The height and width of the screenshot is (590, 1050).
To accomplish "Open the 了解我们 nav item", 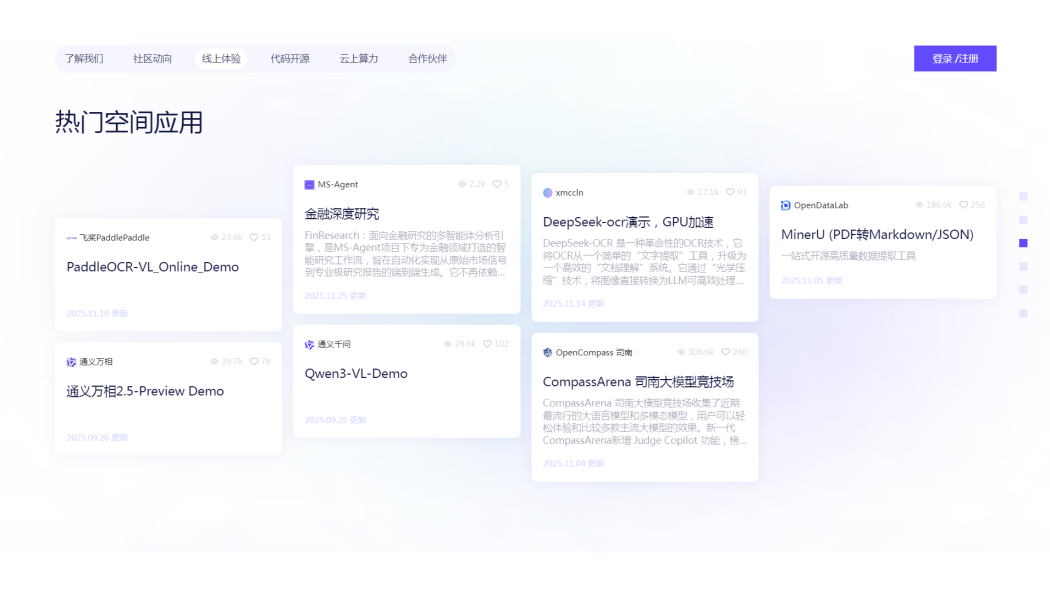I will [84, 59].
